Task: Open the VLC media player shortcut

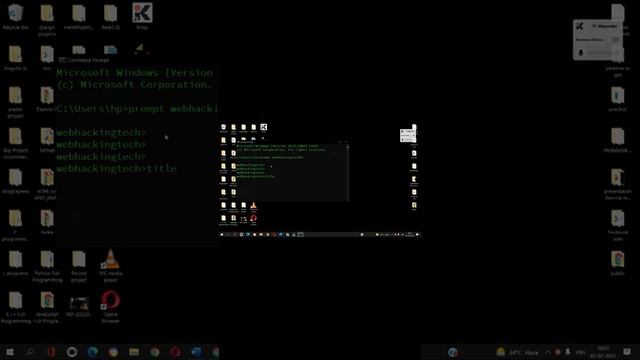Action: 110,265
